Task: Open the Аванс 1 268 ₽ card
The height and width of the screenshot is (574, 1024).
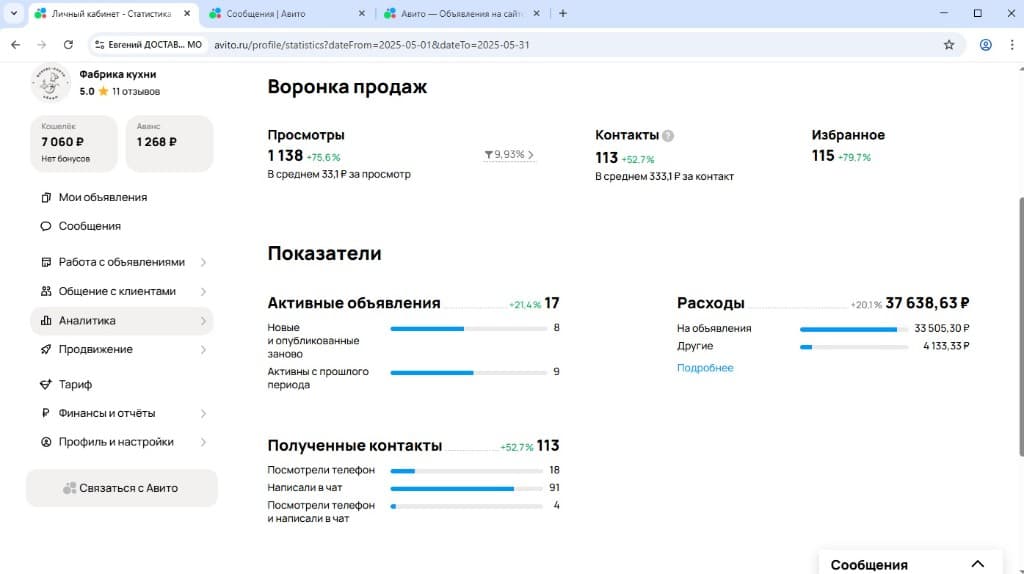Action: click(x=169, y=144)
